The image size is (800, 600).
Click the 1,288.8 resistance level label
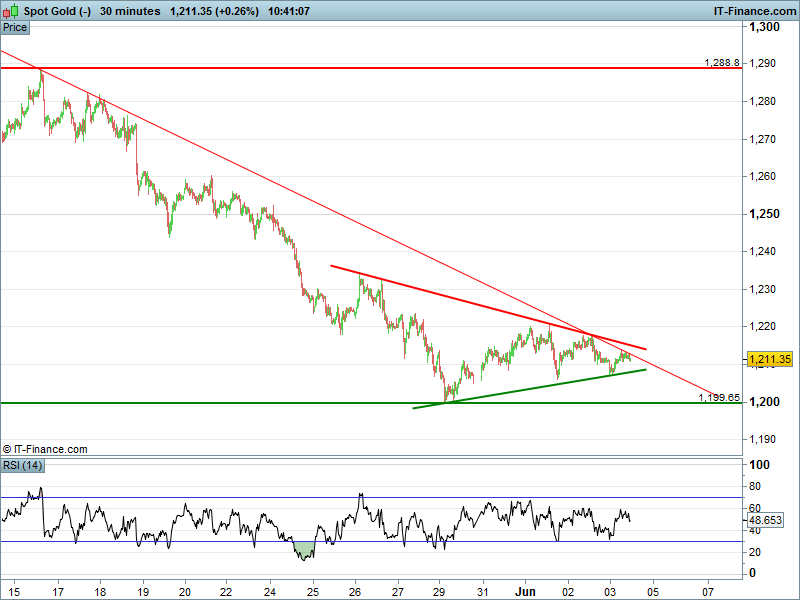point(722,62)
